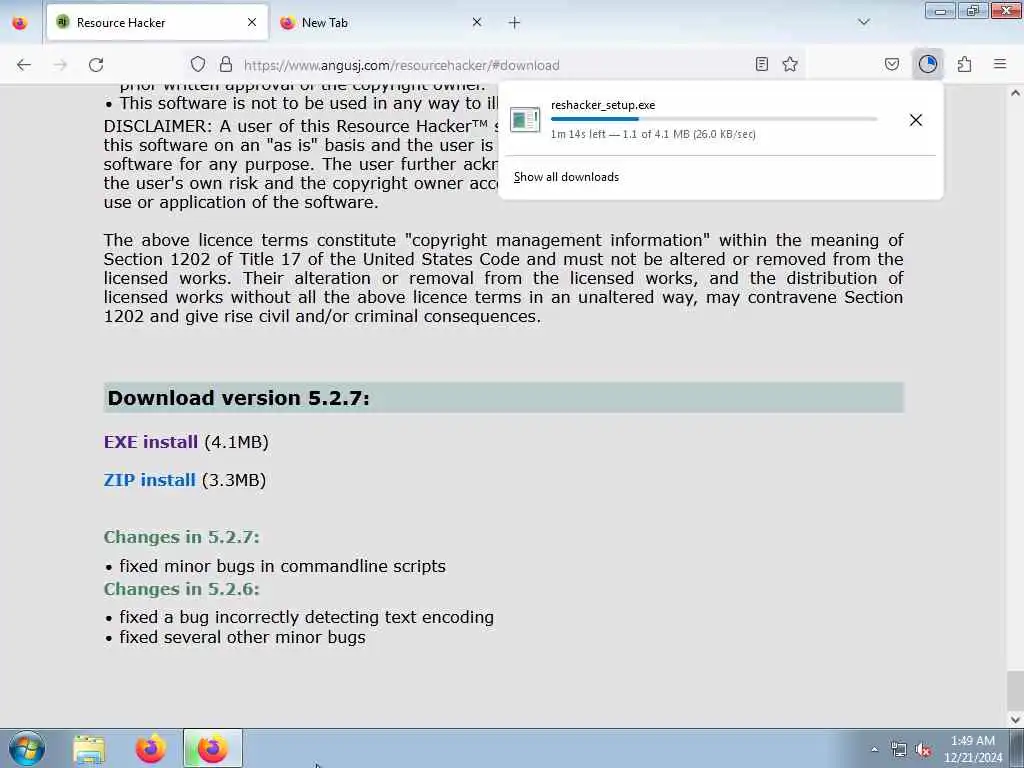The width and height of the screenshot is (1024, 768).
Task: Open a new tab with plus button
Action: (x=514, y=23)
